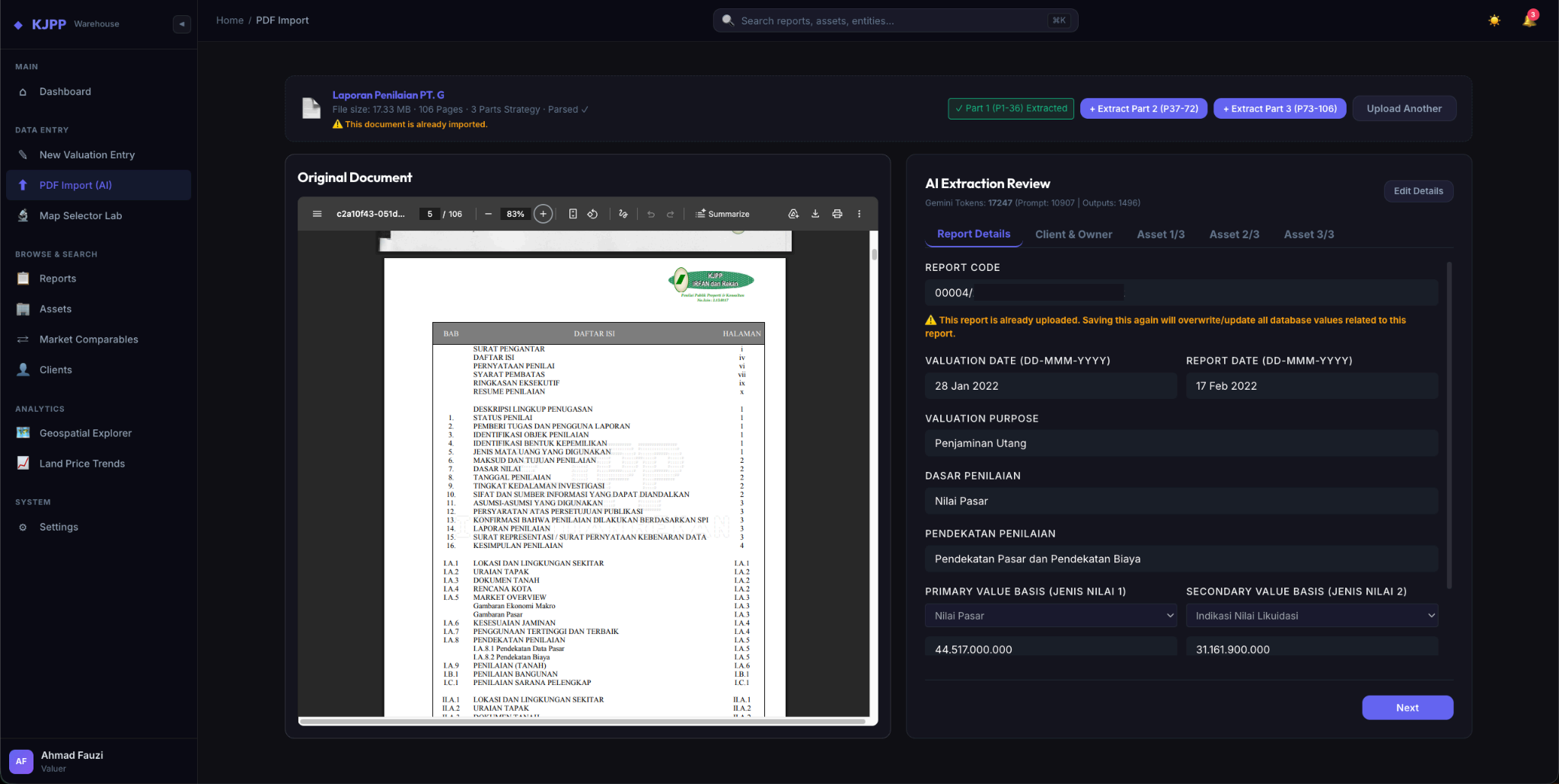Go to Assets in the sidebar
The width and height of the screenshot is (1559, 784).
[x=99, y=309]
